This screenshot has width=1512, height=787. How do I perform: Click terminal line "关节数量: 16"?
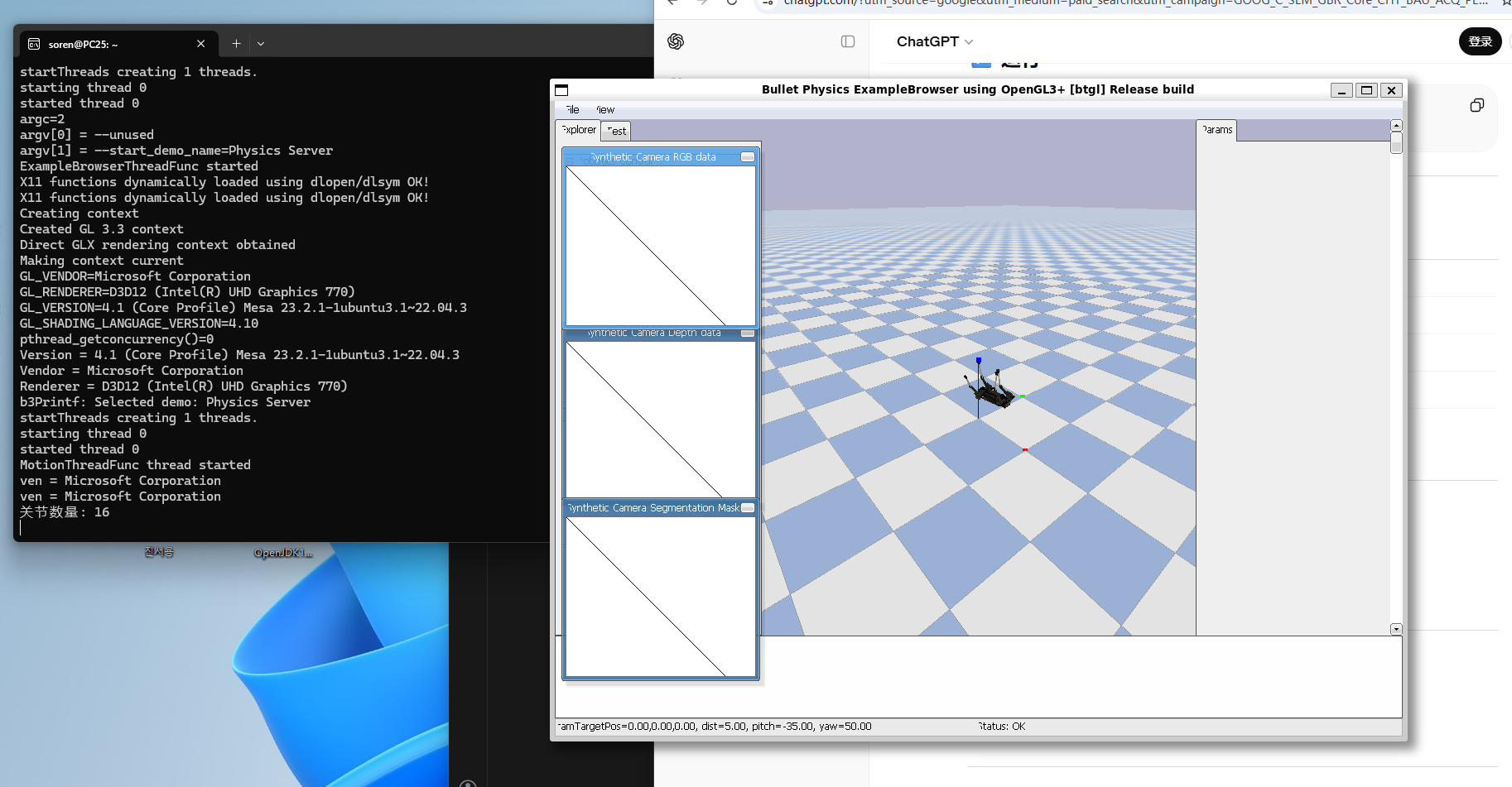[x=65, y=512]
